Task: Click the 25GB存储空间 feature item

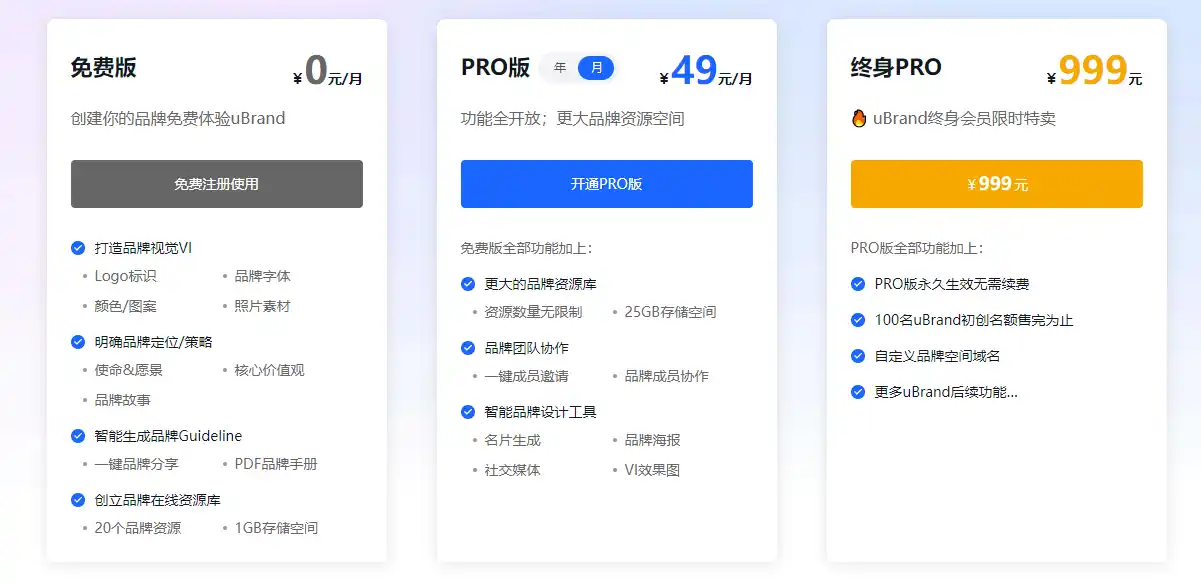Action: [x=671, y=312]
